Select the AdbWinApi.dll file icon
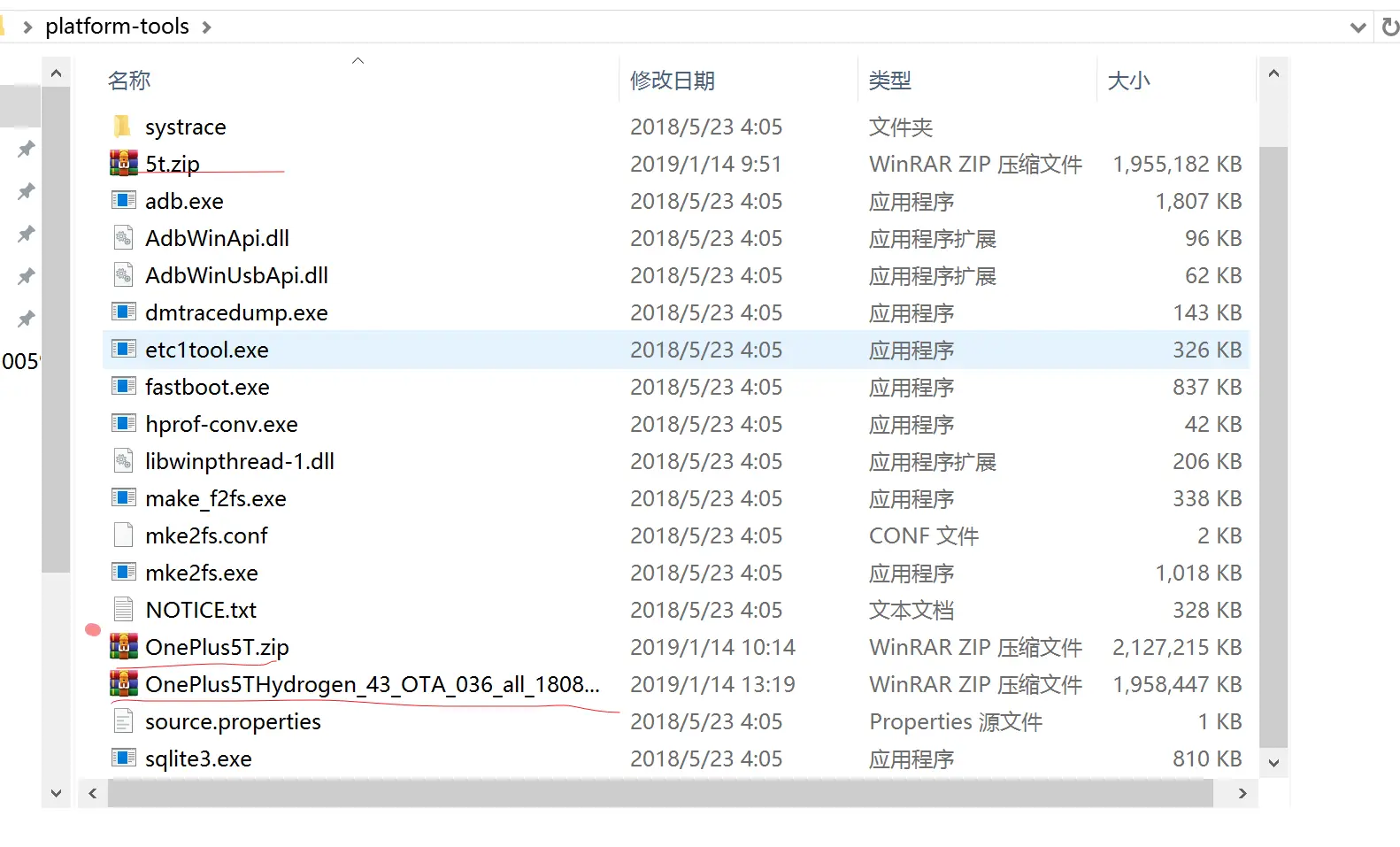Viewport: 1400px width, 847px height. point(123,238)
